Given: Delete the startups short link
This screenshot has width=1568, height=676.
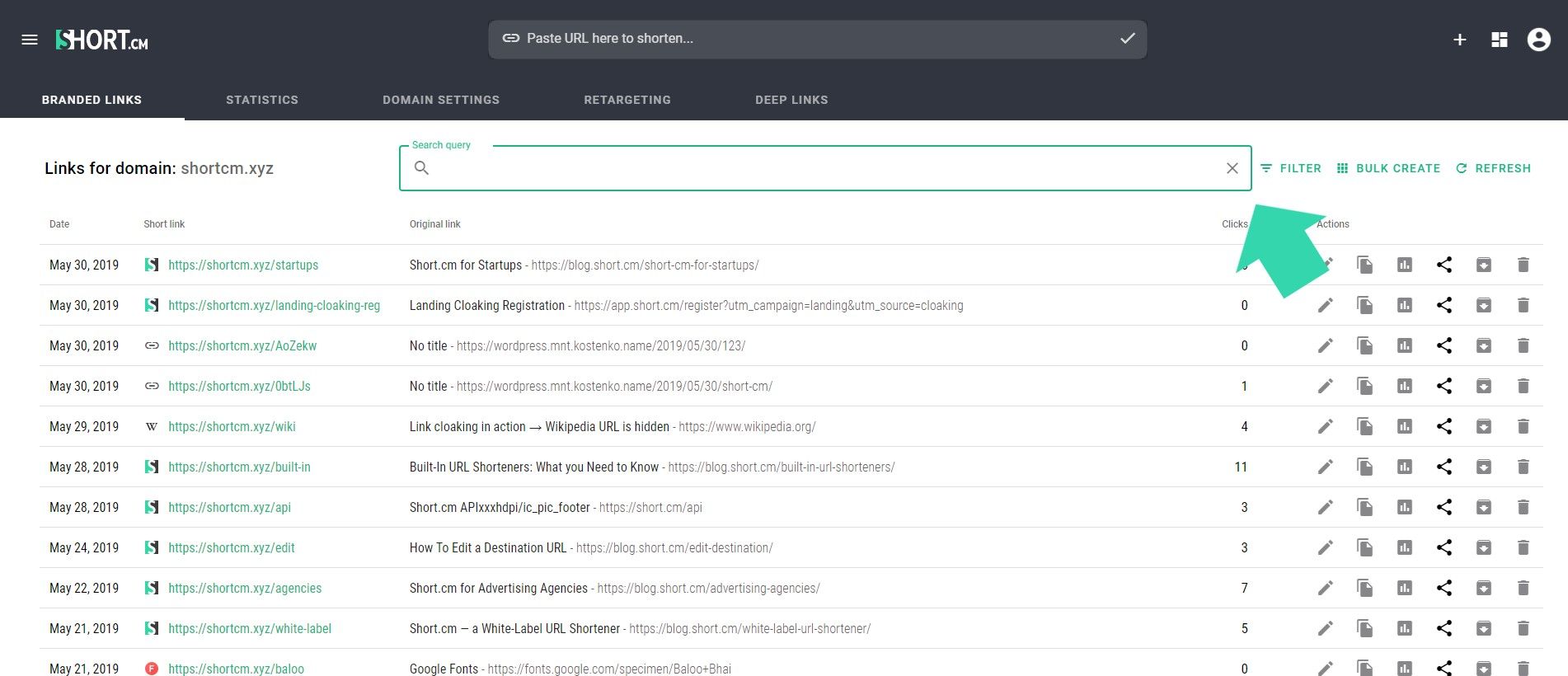Looking at the screenshot, I should click(x=1523, y=265).
